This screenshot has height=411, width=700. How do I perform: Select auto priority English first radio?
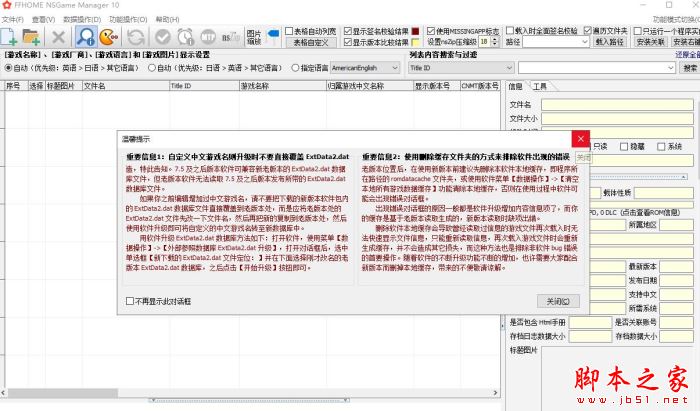8,68
